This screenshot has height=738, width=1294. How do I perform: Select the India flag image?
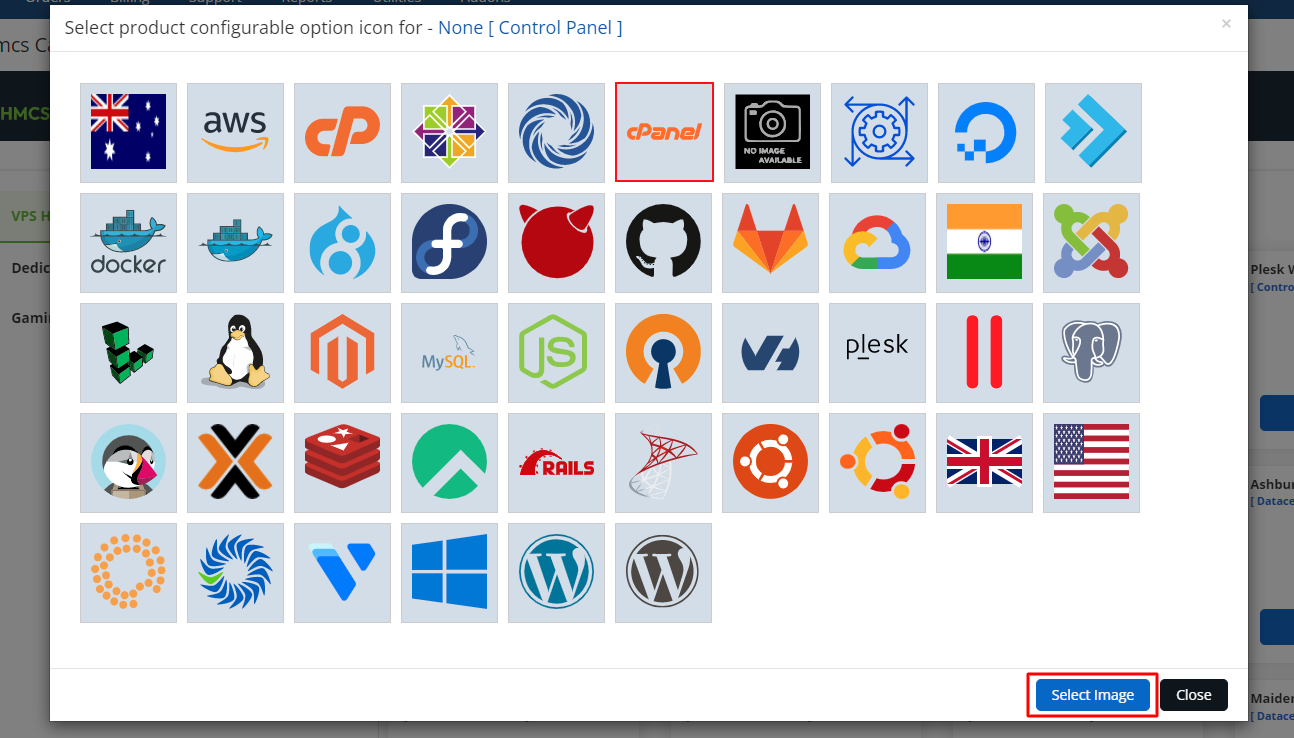click(985, 242)
